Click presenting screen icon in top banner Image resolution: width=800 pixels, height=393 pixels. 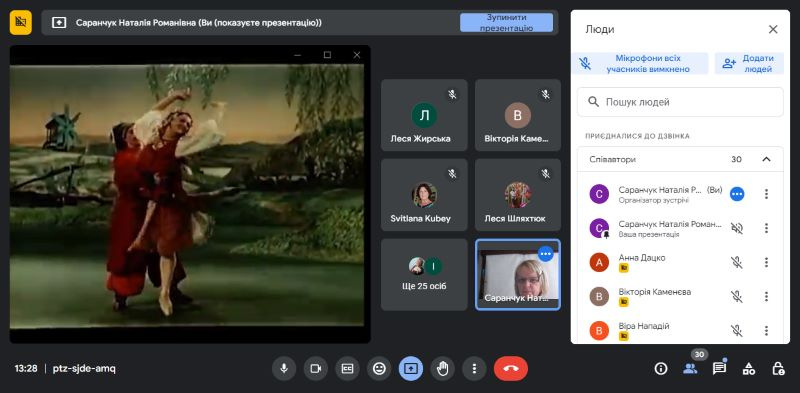click(59, 23)
